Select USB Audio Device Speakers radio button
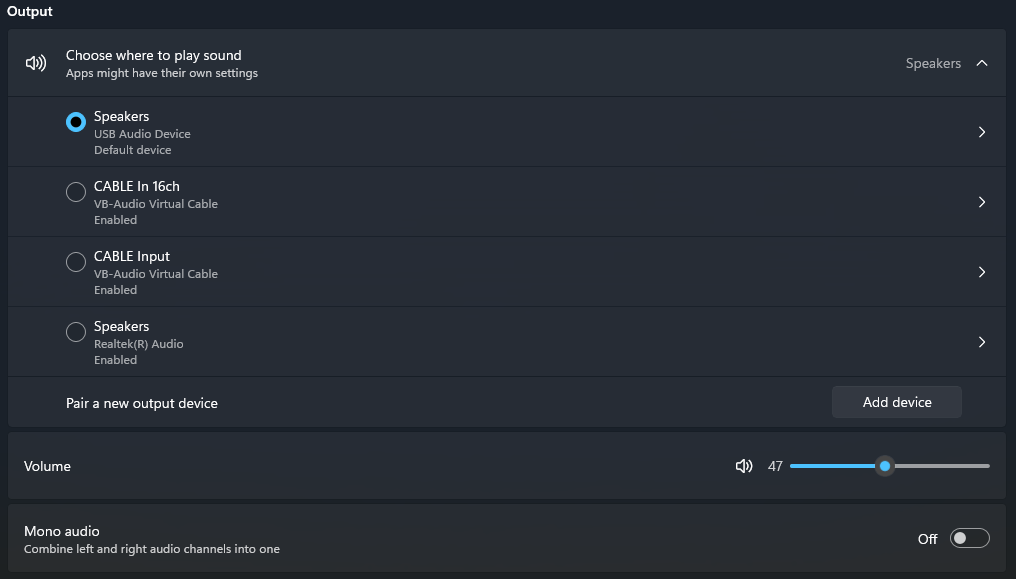1016x579 pixels. [76, 122]
